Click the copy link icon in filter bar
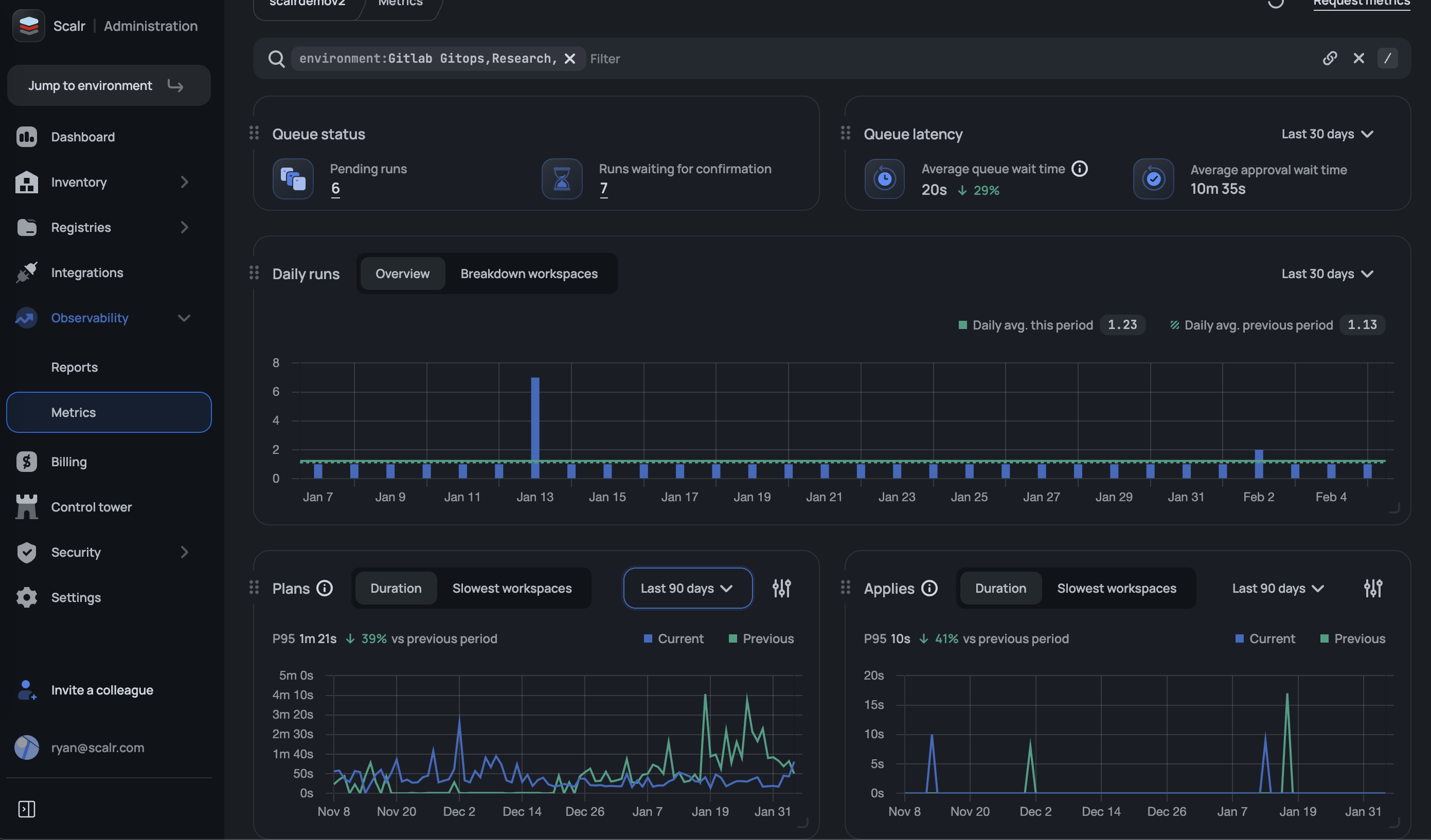This screenshot has width=1431, height=840. coord(1329,59)
